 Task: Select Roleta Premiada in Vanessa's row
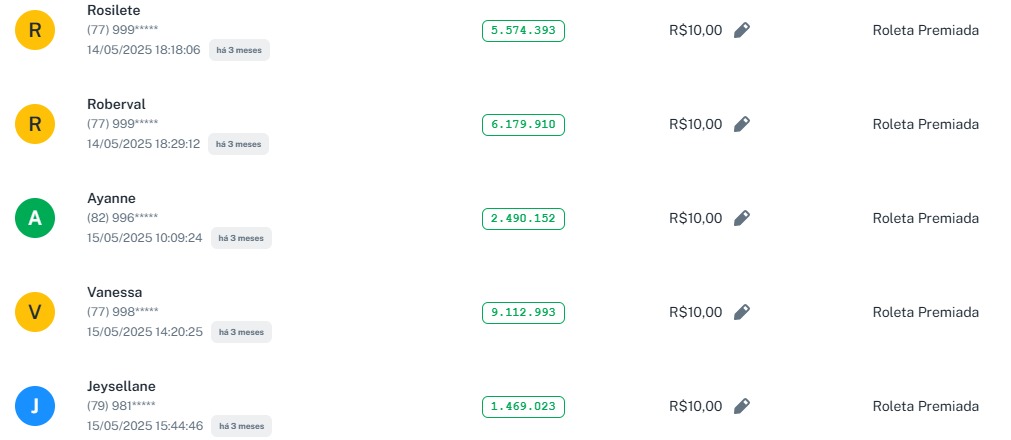(x=925, y=312)
